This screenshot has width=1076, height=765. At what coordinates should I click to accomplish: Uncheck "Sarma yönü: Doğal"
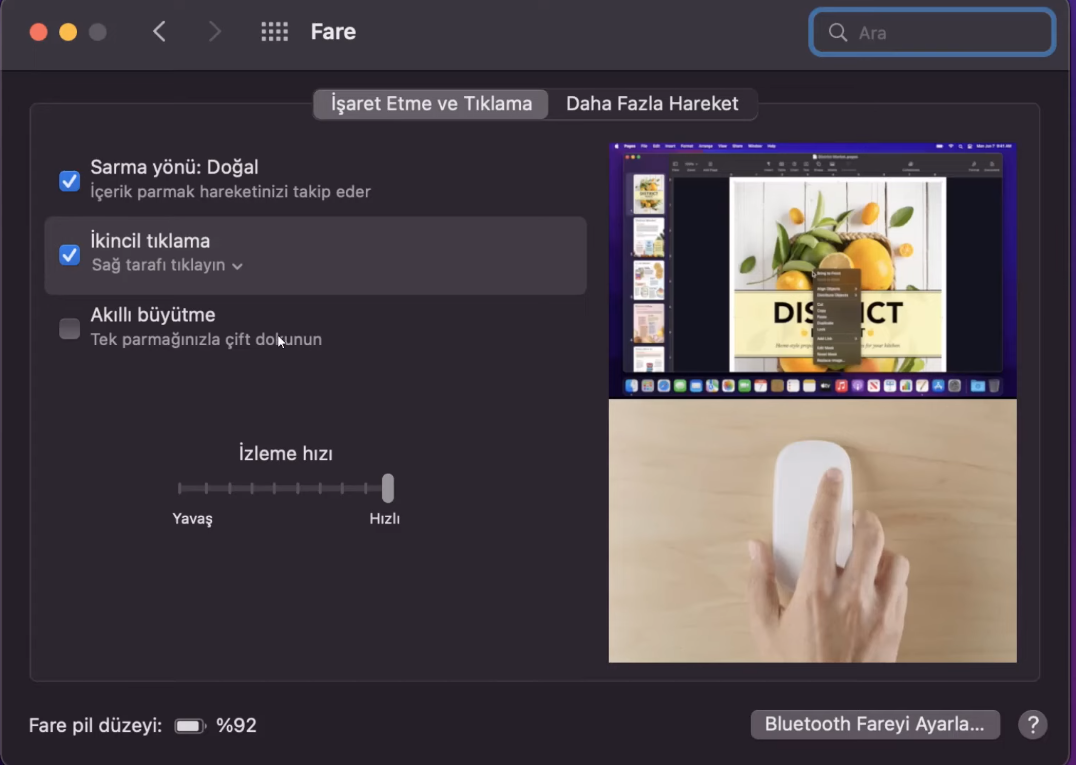(69, 181)
